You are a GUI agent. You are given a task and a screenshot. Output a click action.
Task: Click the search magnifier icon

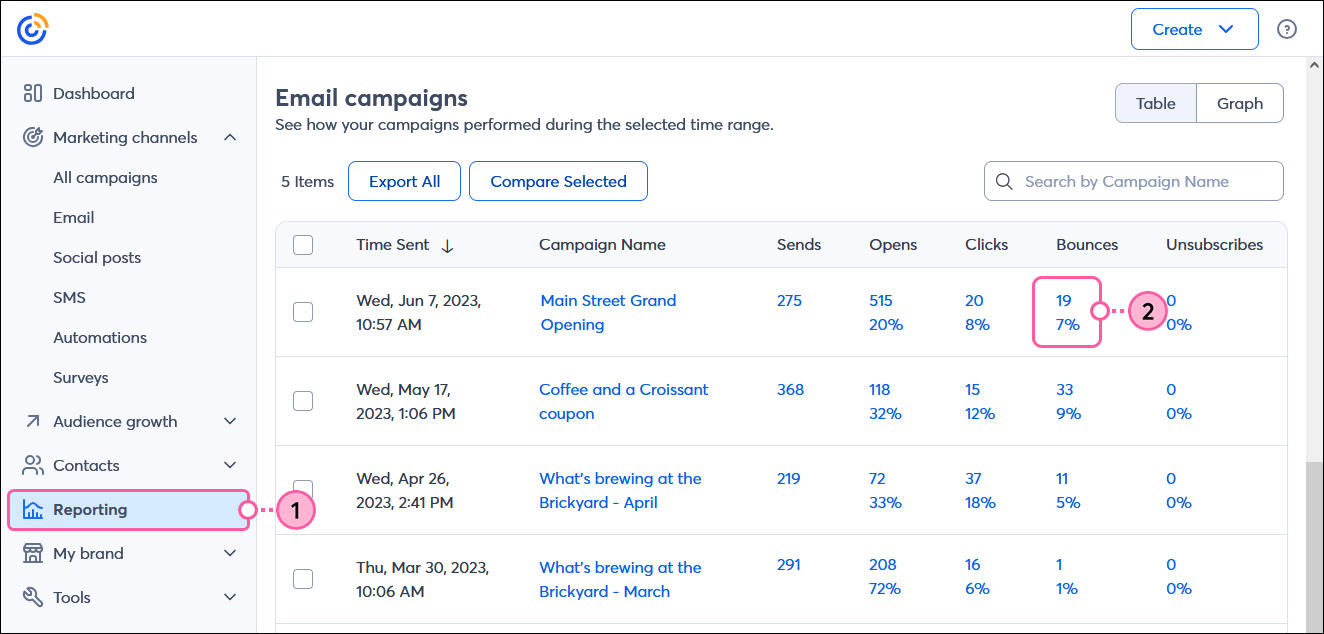pos(1004,182)
